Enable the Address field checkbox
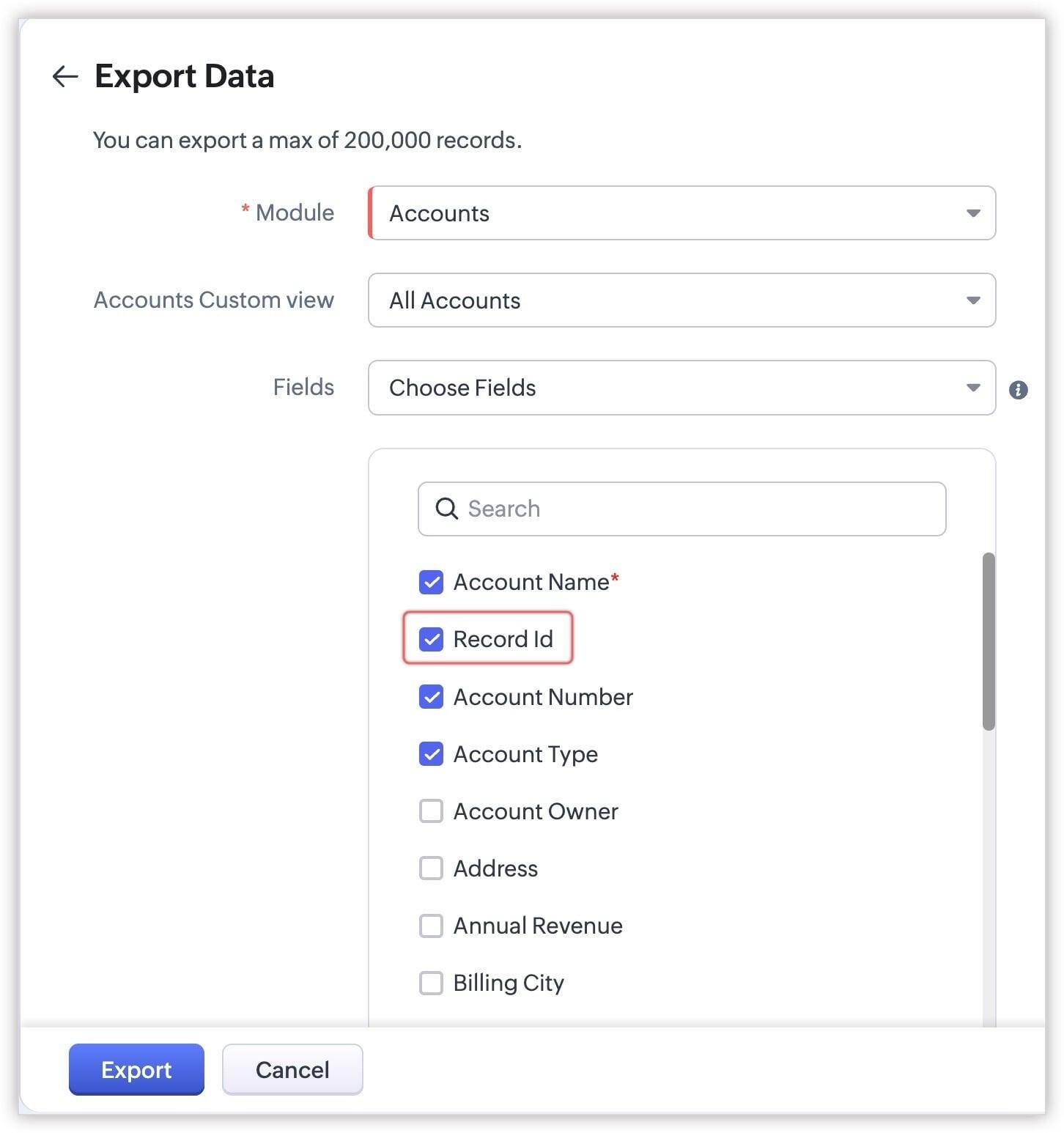The height and width of the screenshot is (1133, 1064). pos(431,868)
